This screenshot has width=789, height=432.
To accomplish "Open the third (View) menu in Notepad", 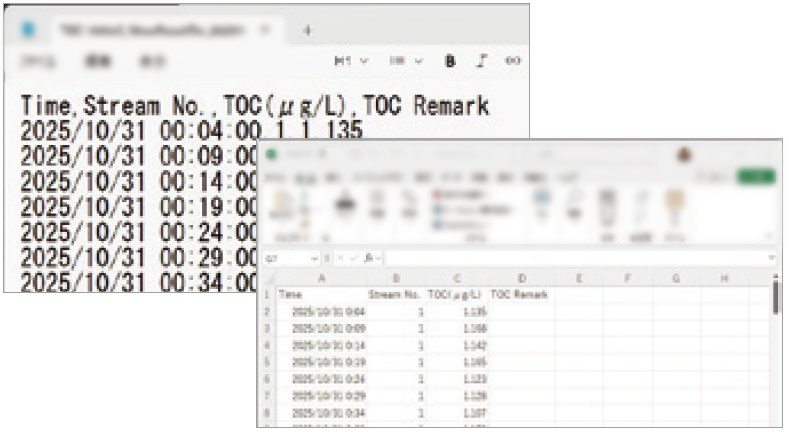I will pos(151,61).
